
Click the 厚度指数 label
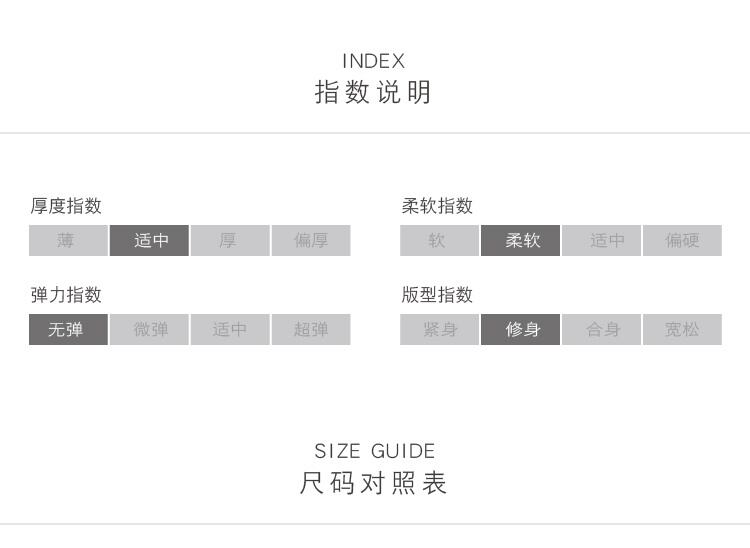point(66,206)
